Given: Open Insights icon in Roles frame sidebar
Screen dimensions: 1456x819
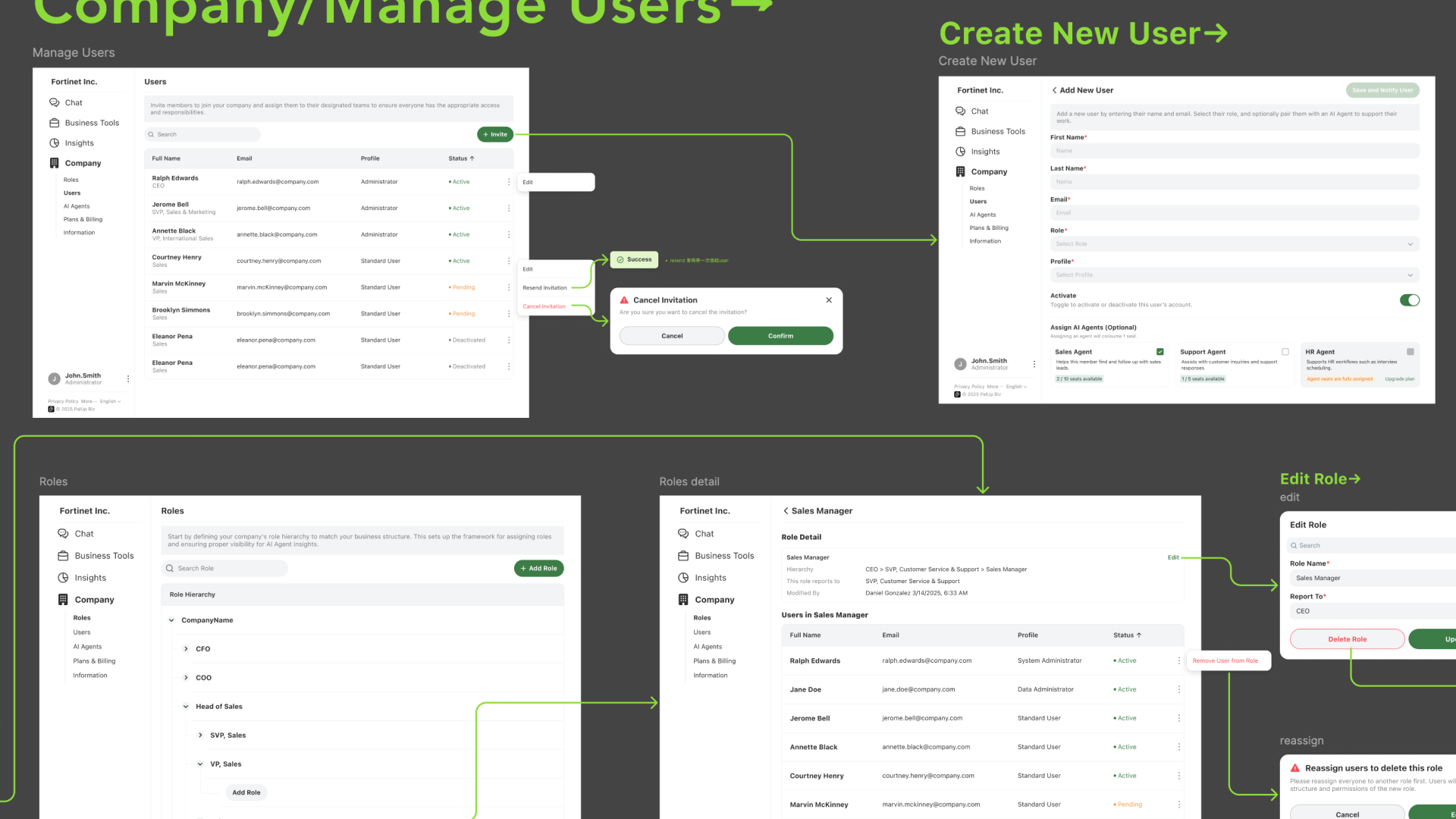Looking at the screenshot, I should click(63, 578).
